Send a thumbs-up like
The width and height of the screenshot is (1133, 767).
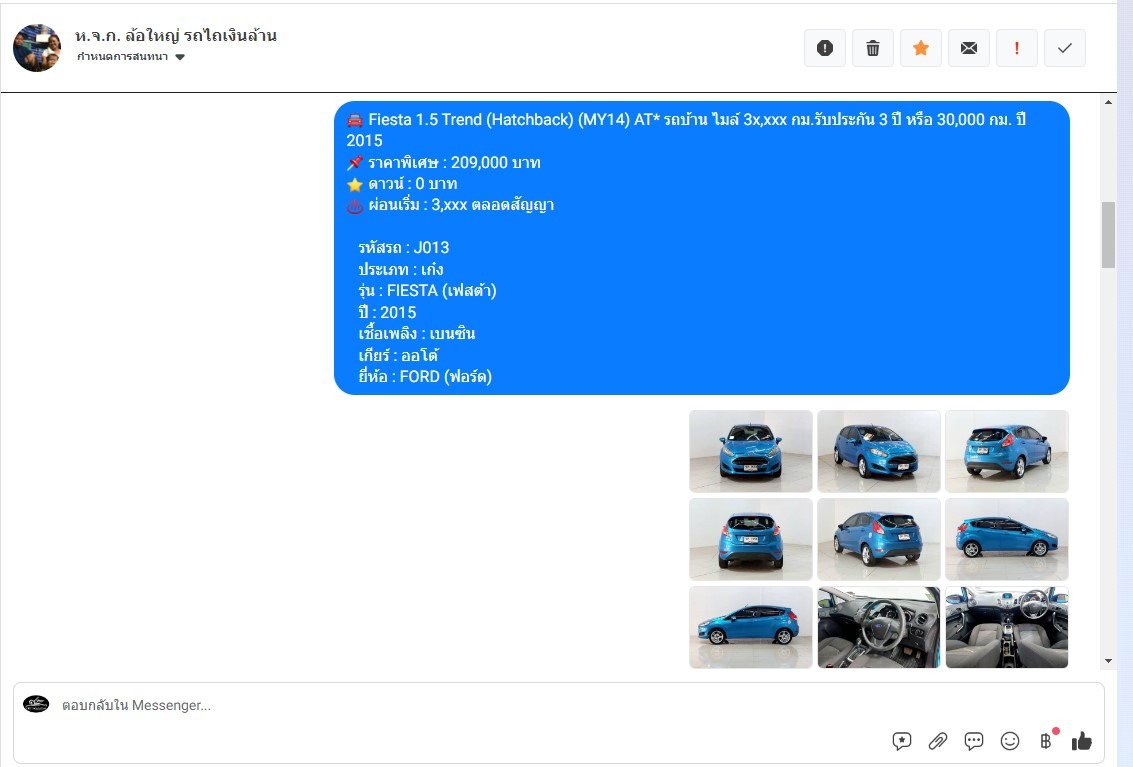(x=1082, y=740)
